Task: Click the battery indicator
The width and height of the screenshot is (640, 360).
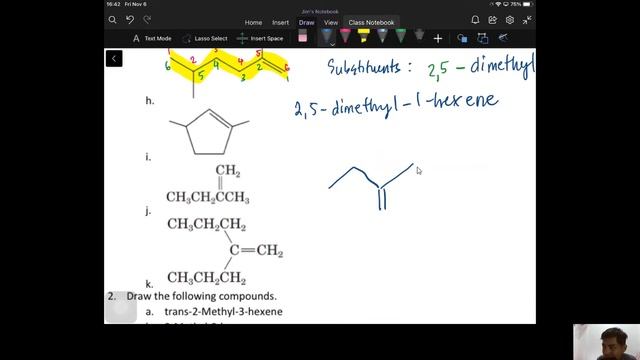Action: (528, 4)
